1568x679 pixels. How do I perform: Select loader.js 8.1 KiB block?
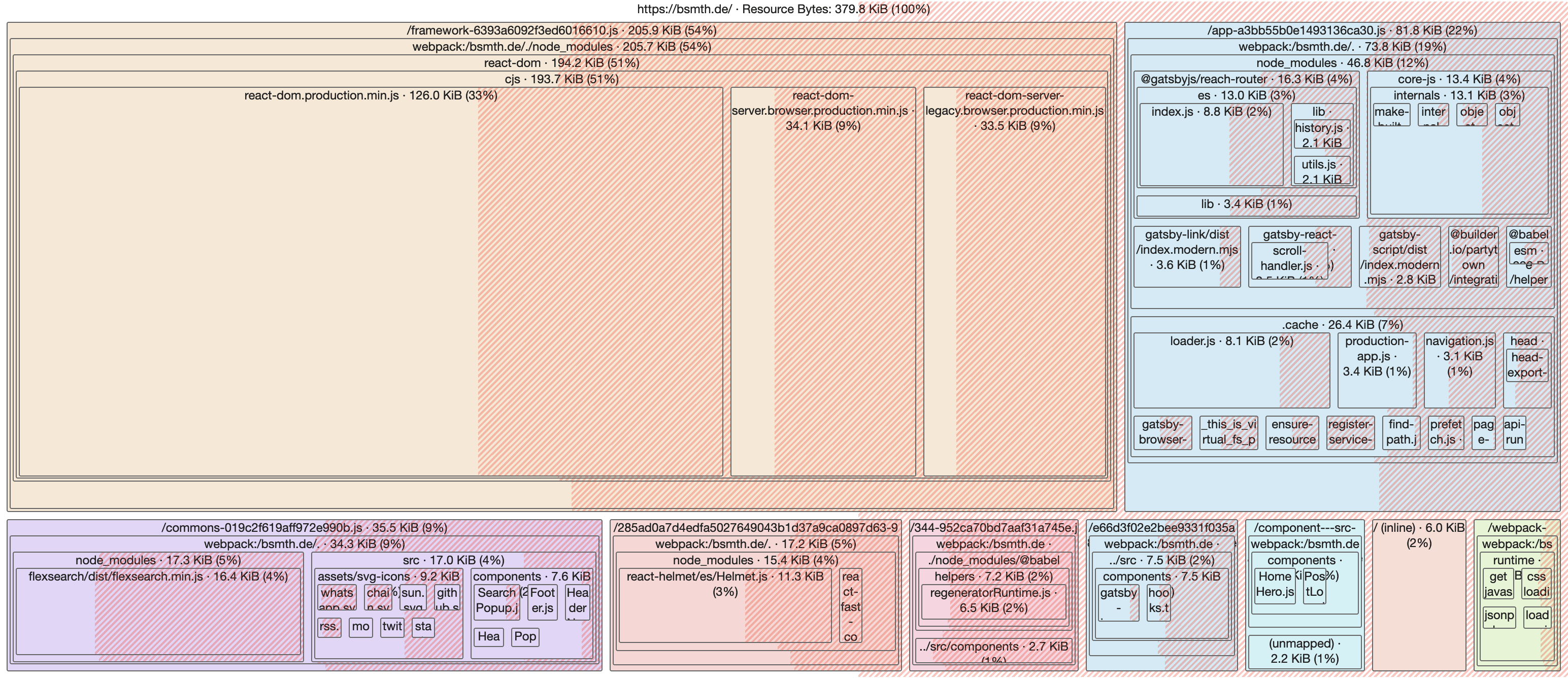pyautogui.click(x=1231, y=370)
